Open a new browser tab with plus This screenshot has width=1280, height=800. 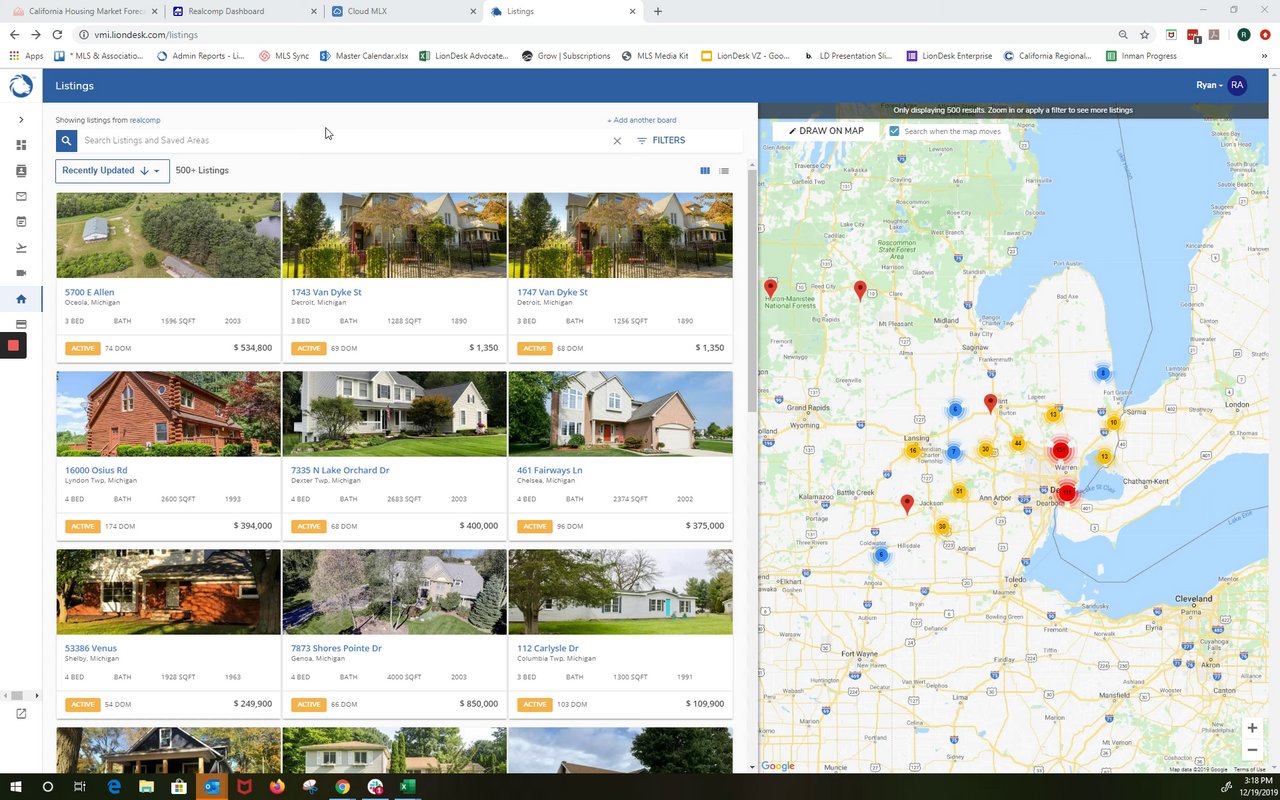[x=657, y=11]
